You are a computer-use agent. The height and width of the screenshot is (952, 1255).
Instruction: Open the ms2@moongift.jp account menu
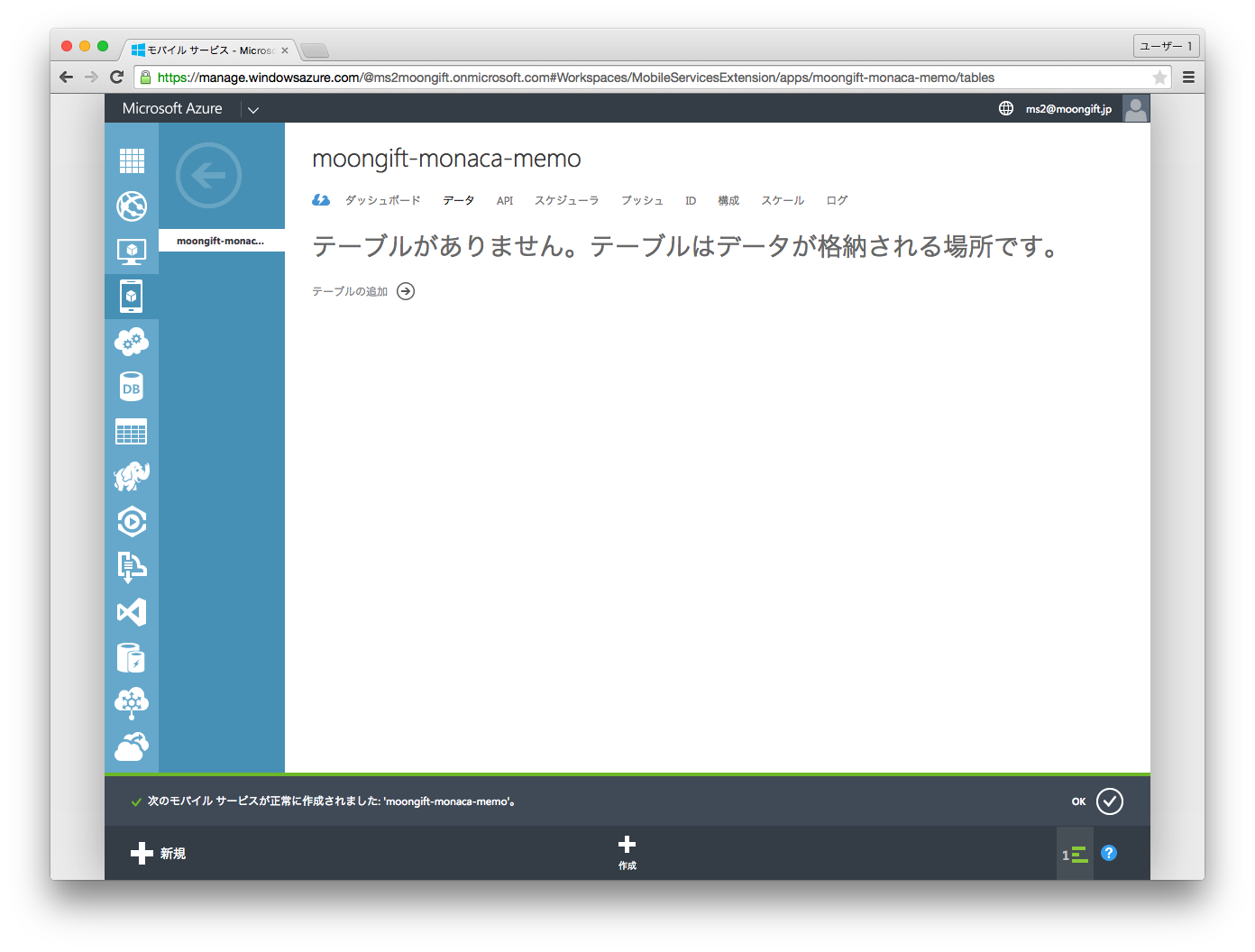pyautogui.click(x=1068, y=109)
